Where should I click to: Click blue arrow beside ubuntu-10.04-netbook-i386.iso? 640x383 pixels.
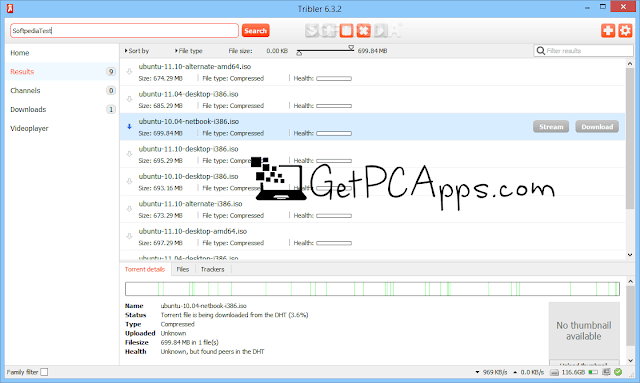(x=129, y=127)
